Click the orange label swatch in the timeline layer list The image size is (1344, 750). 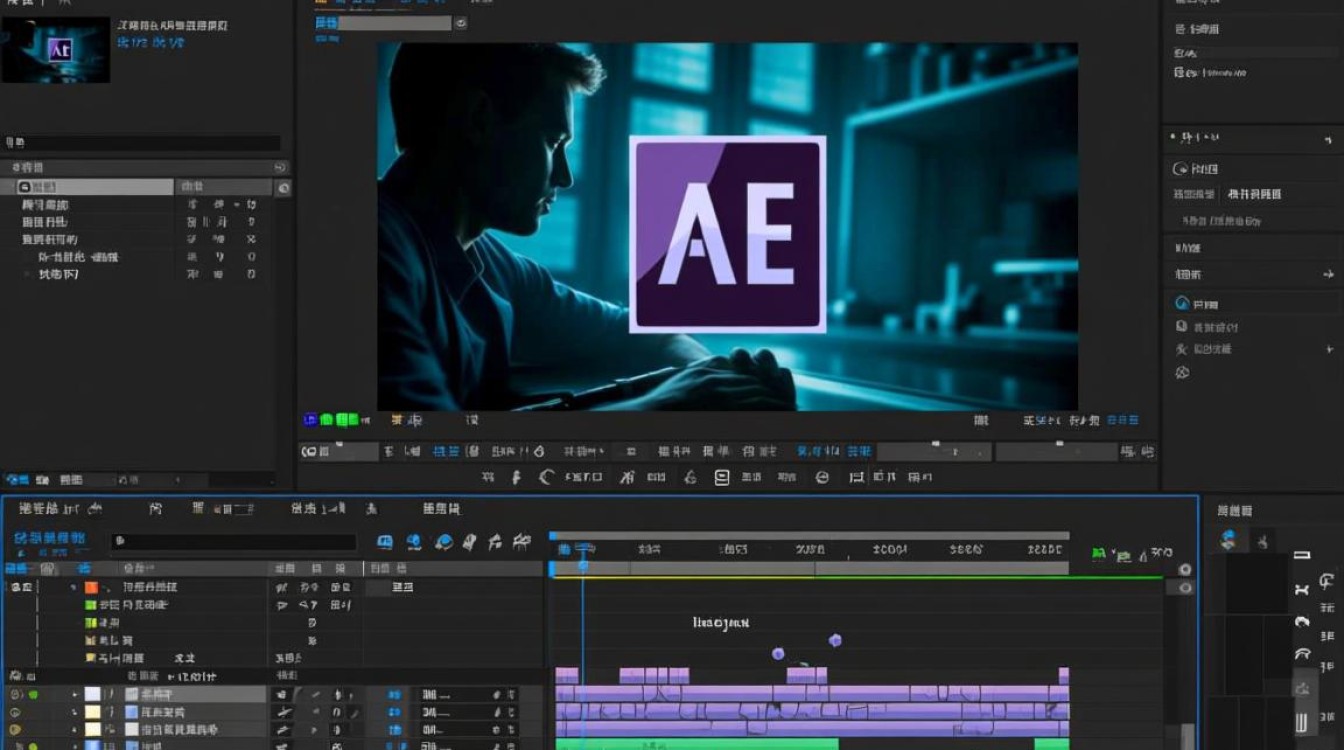[x=91, y=587]
